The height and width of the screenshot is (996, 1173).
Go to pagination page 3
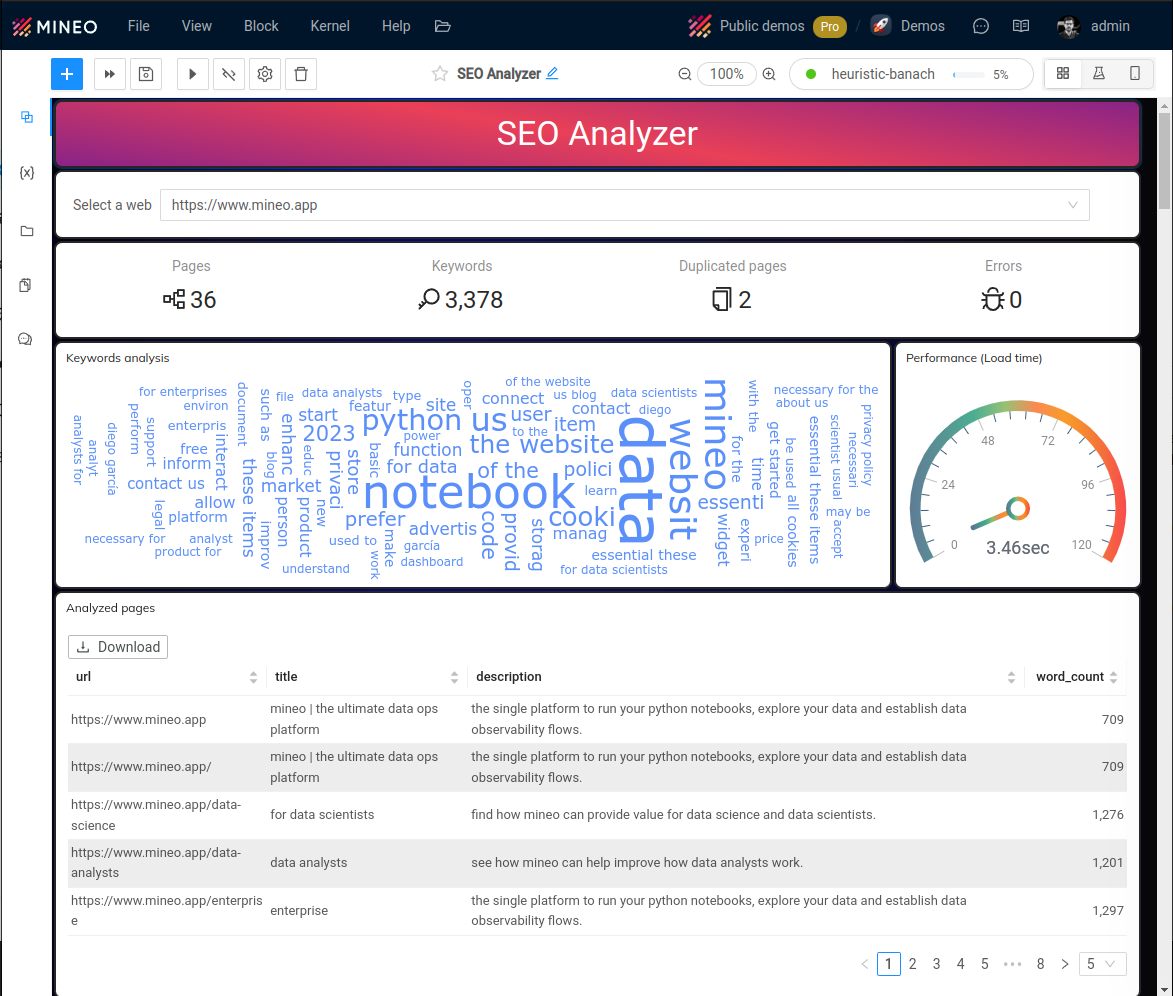click(937, 964)
